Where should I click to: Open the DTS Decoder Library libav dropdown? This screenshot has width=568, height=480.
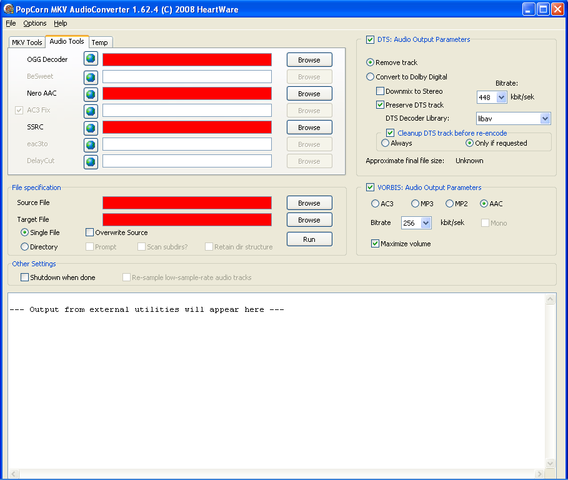point(545,118)
